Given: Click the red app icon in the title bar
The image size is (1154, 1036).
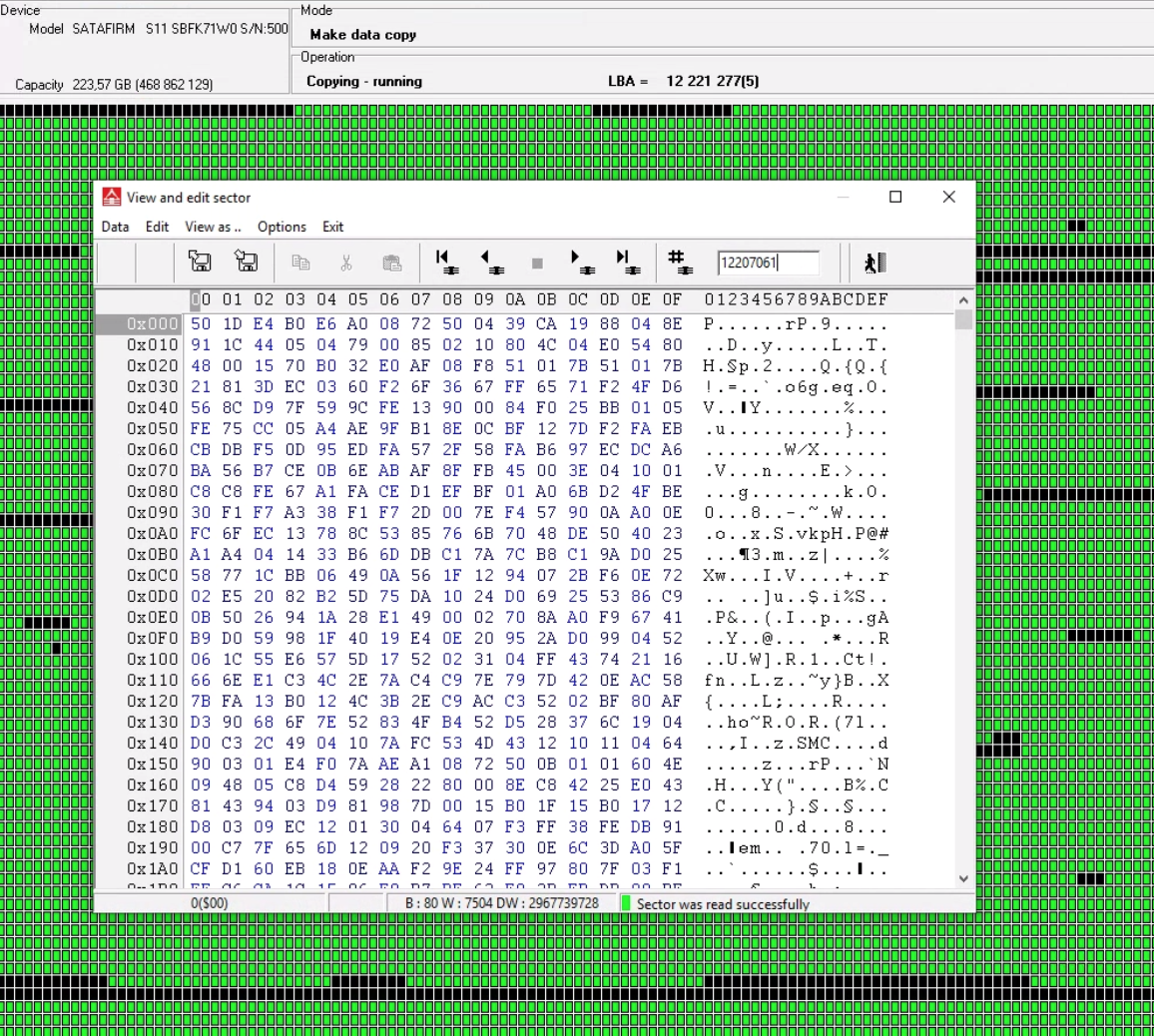Looking at the screenshot, I should (x=111, y=197).
